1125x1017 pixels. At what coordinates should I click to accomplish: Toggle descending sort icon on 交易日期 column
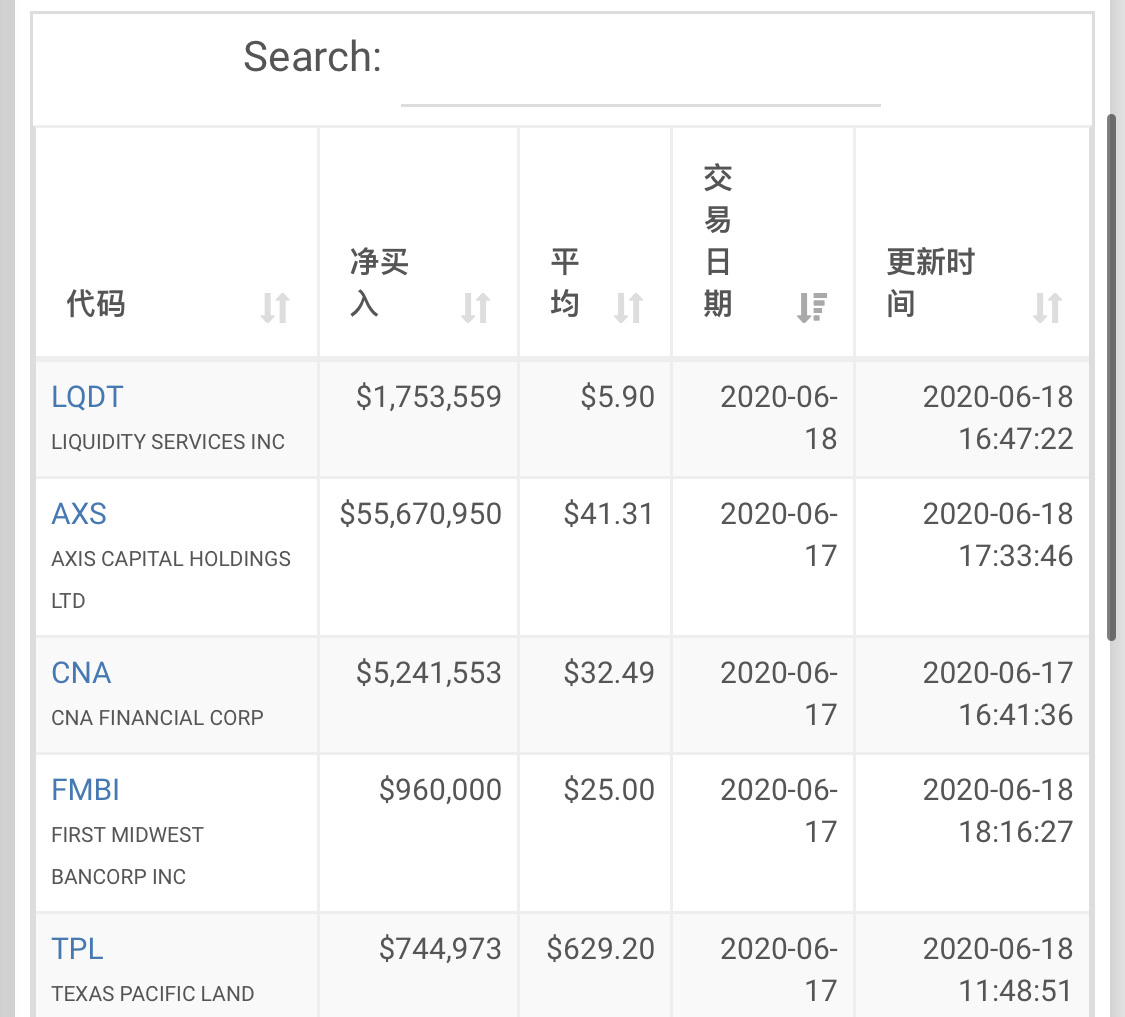point(812,307)
